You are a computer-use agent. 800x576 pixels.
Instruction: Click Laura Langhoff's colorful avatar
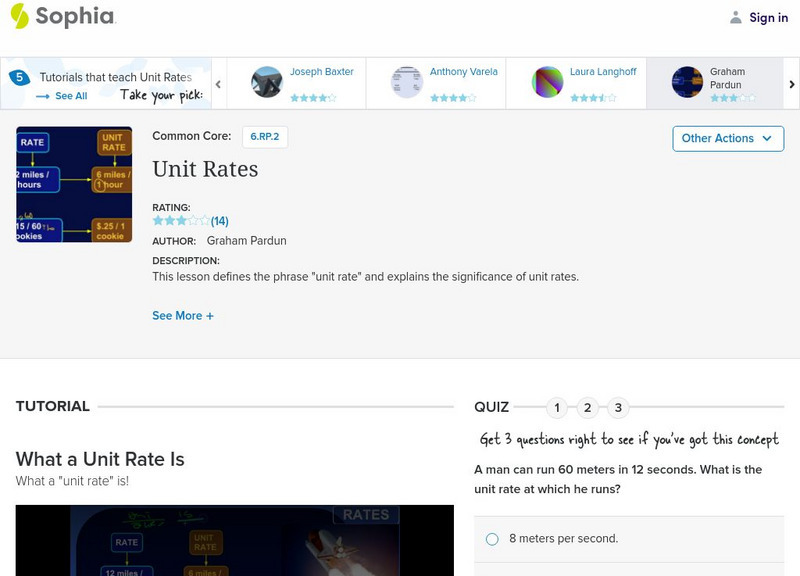point(547,82)
